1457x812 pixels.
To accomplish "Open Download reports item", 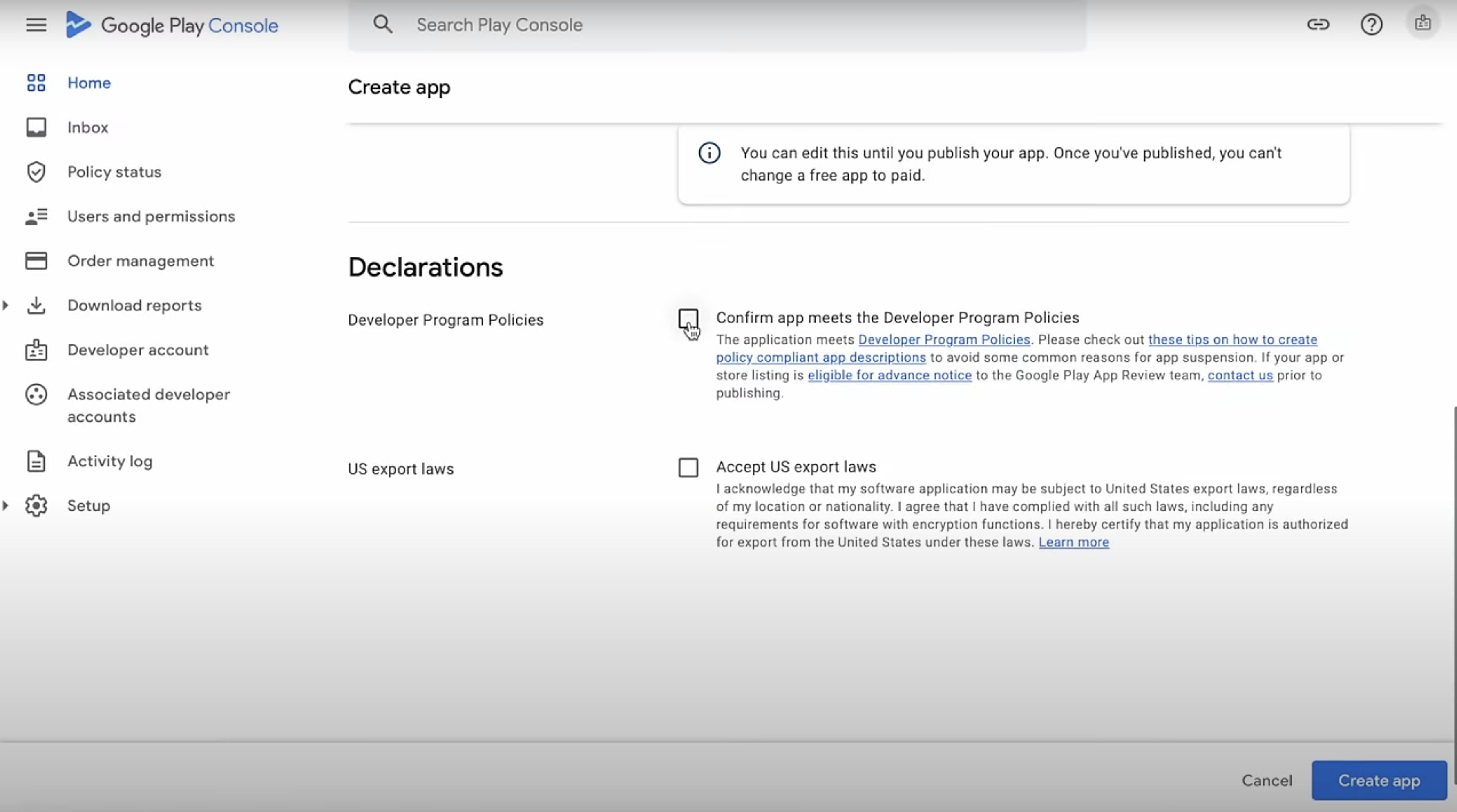I will pos(134,306).
